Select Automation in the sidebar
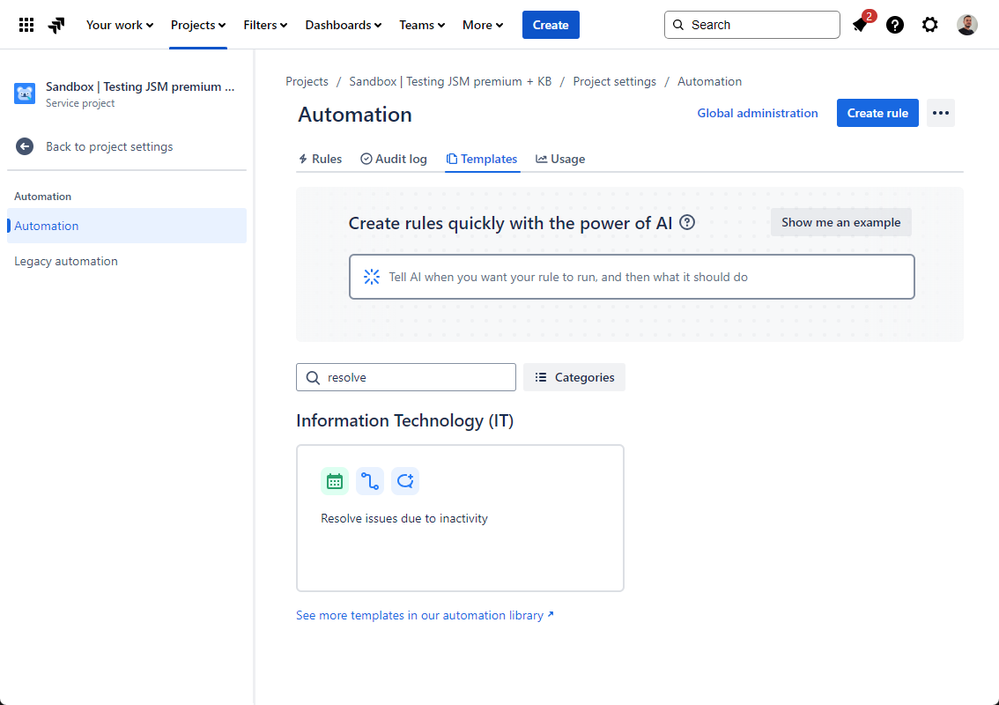999x705 pixels. coord(127,225)
